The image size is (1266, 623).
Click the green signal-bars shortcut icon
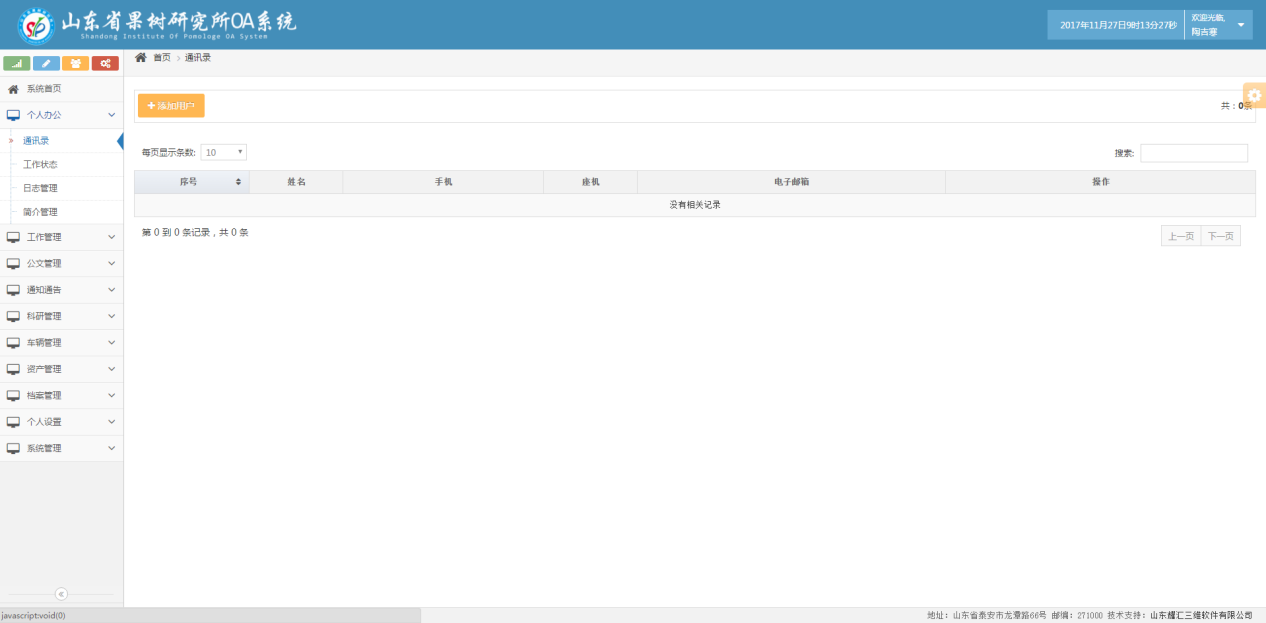point(17,63)
